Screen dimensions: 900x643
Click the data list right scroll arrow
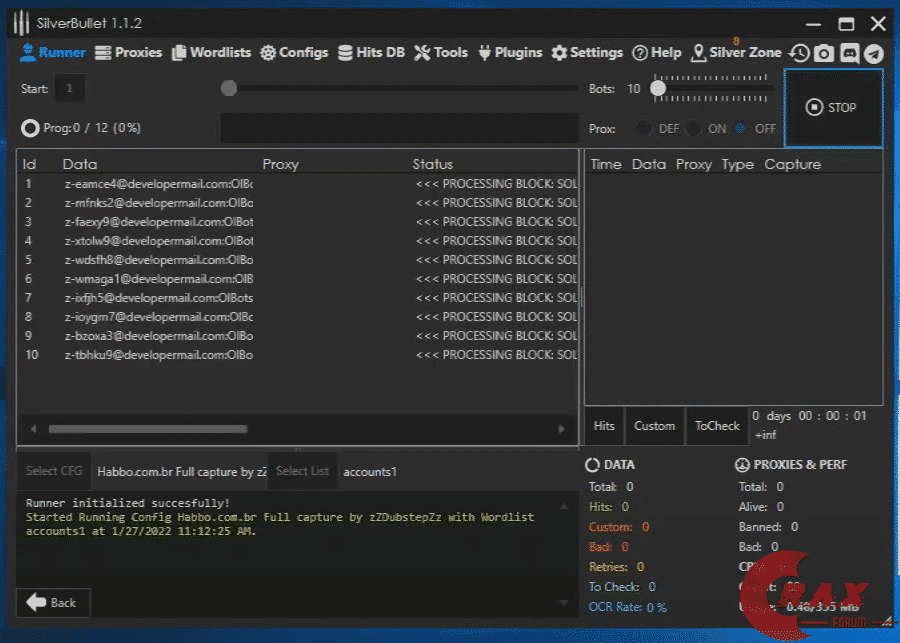(561, 429)
